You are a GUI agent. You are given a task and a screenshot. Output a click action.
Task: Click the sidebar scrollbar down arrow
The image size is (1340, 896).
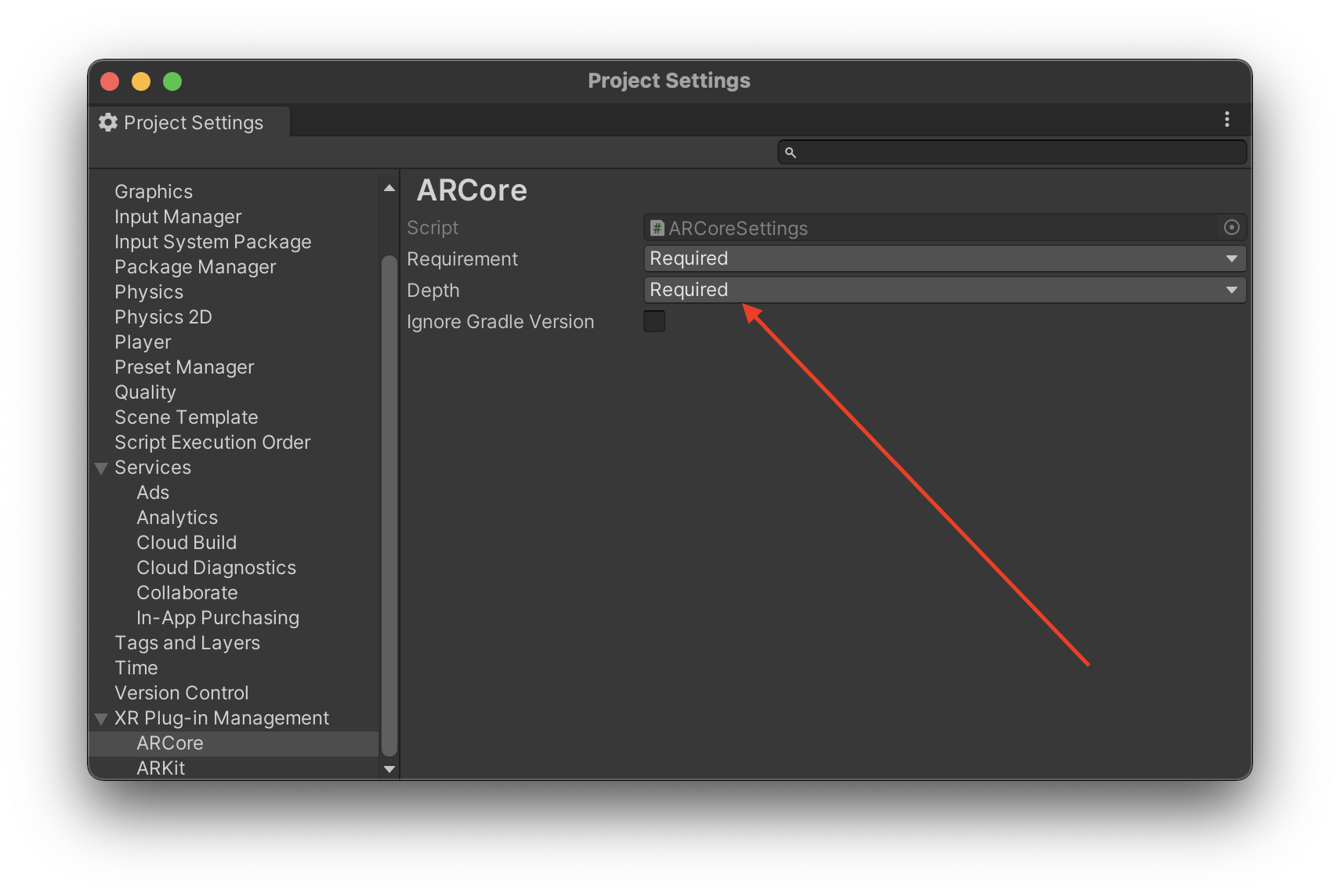tap(389, 769)
